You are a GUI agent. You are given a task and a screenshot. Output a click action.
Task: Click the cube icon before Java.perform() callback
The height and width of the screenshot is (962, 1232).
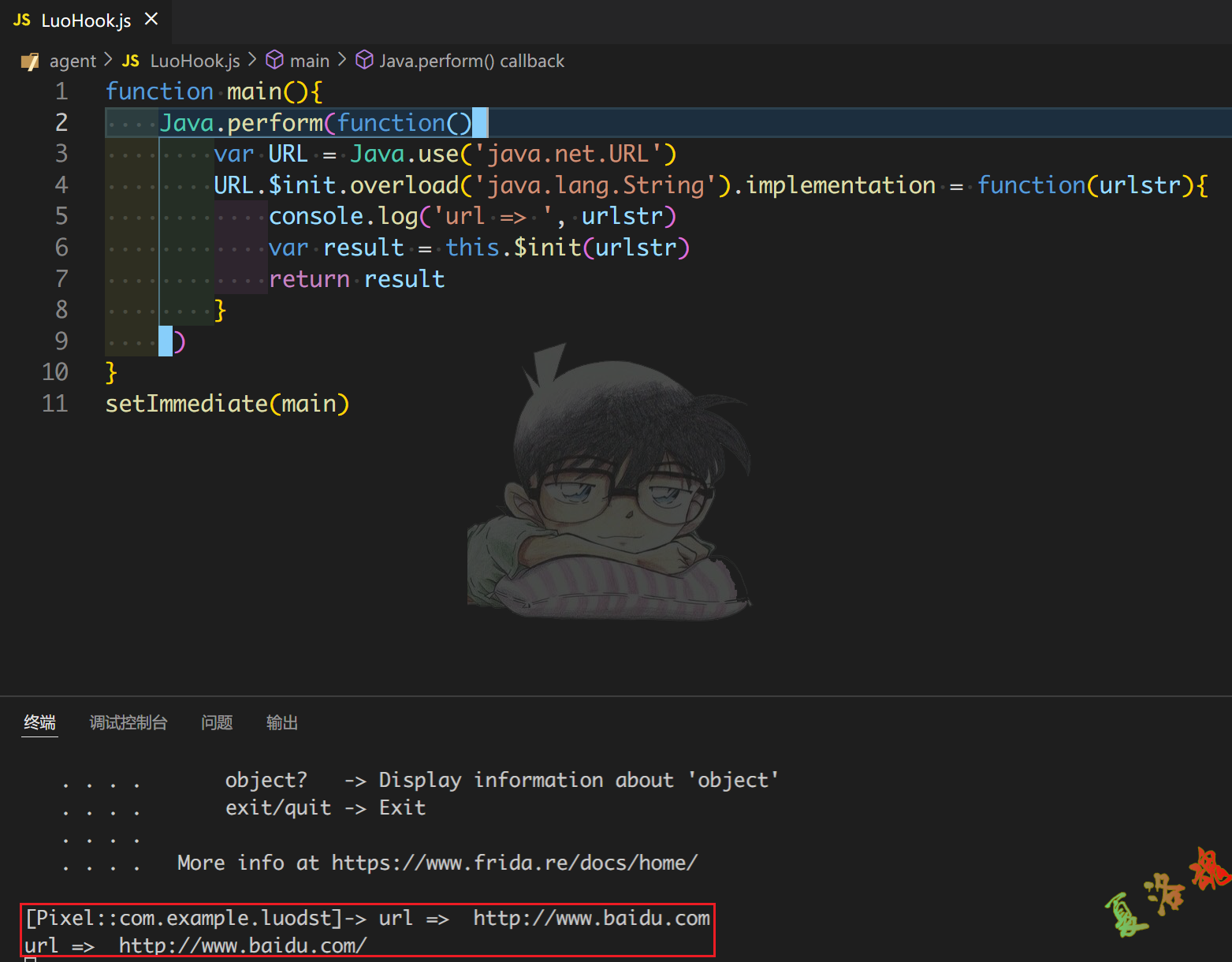coord(365,60)
